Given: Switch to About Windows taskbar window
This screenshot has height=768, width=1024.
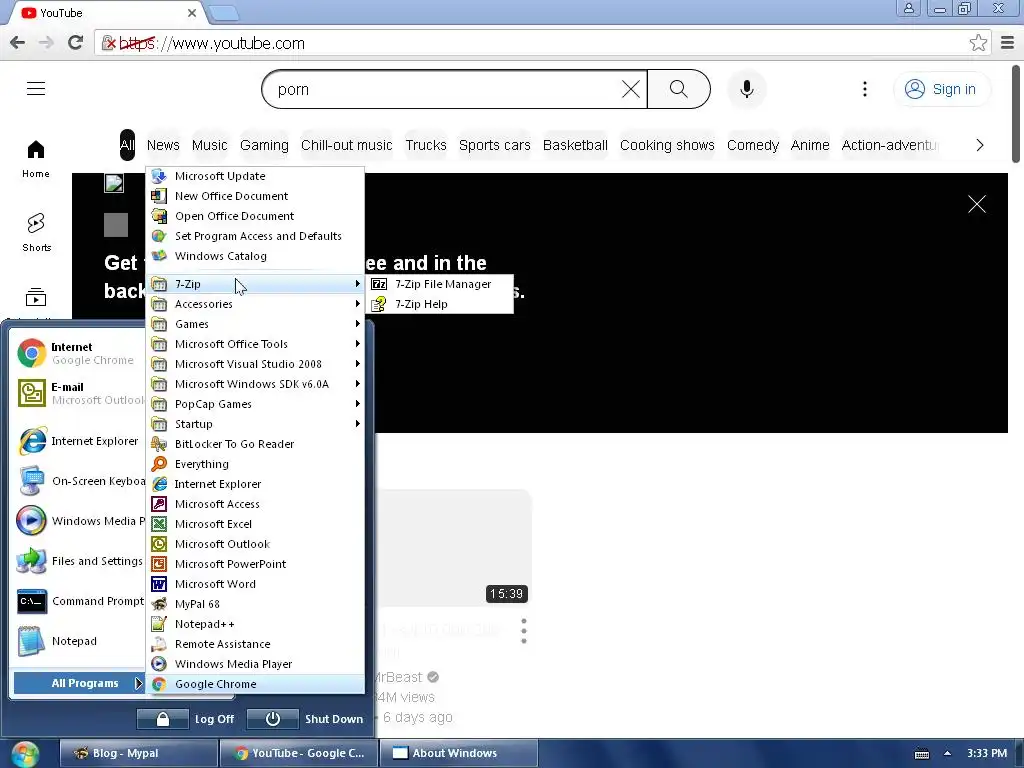Looking at the screenshot, I should 458,753.
